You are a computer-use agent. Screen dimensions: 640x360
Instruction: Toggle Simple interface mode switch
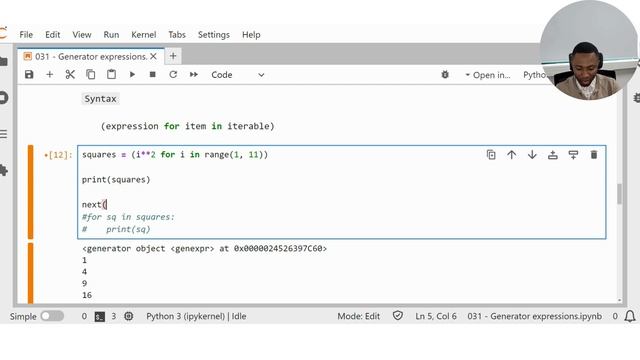pos(52,316)
